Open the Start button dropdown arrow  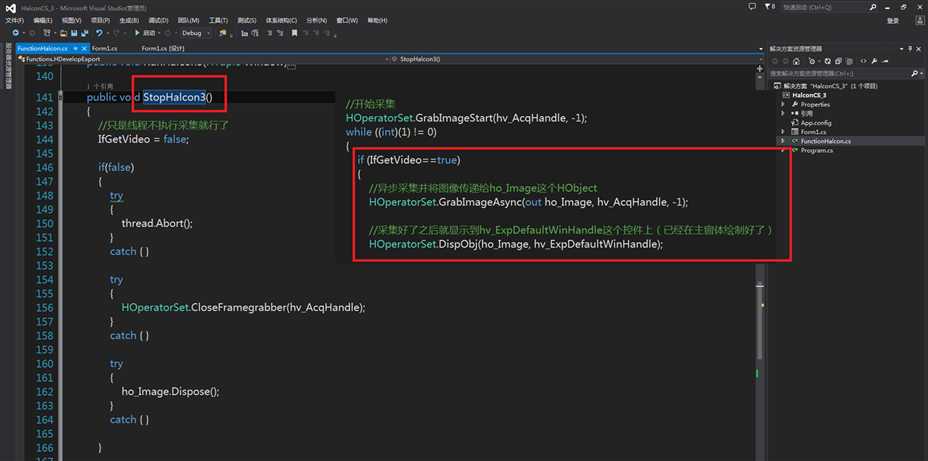(159, 33)
